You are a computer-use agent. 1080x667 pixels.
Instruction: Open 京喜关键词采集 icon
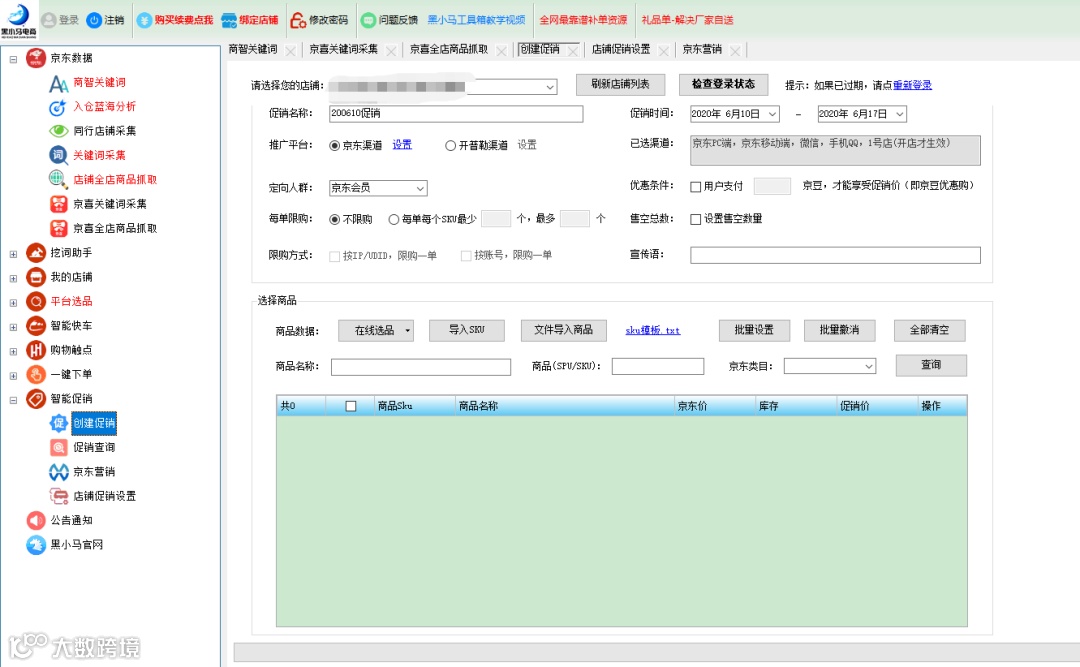[59, 204]
